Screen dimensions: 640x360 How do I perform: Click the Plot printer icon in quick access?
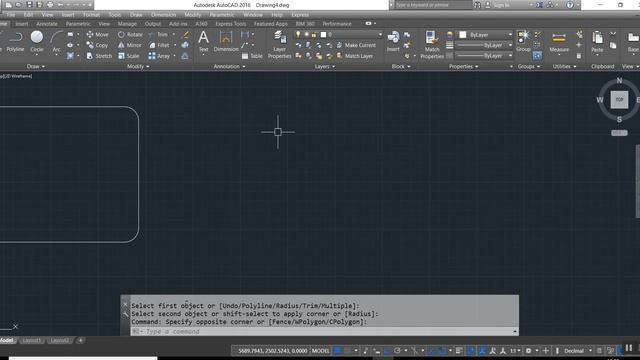50,5
